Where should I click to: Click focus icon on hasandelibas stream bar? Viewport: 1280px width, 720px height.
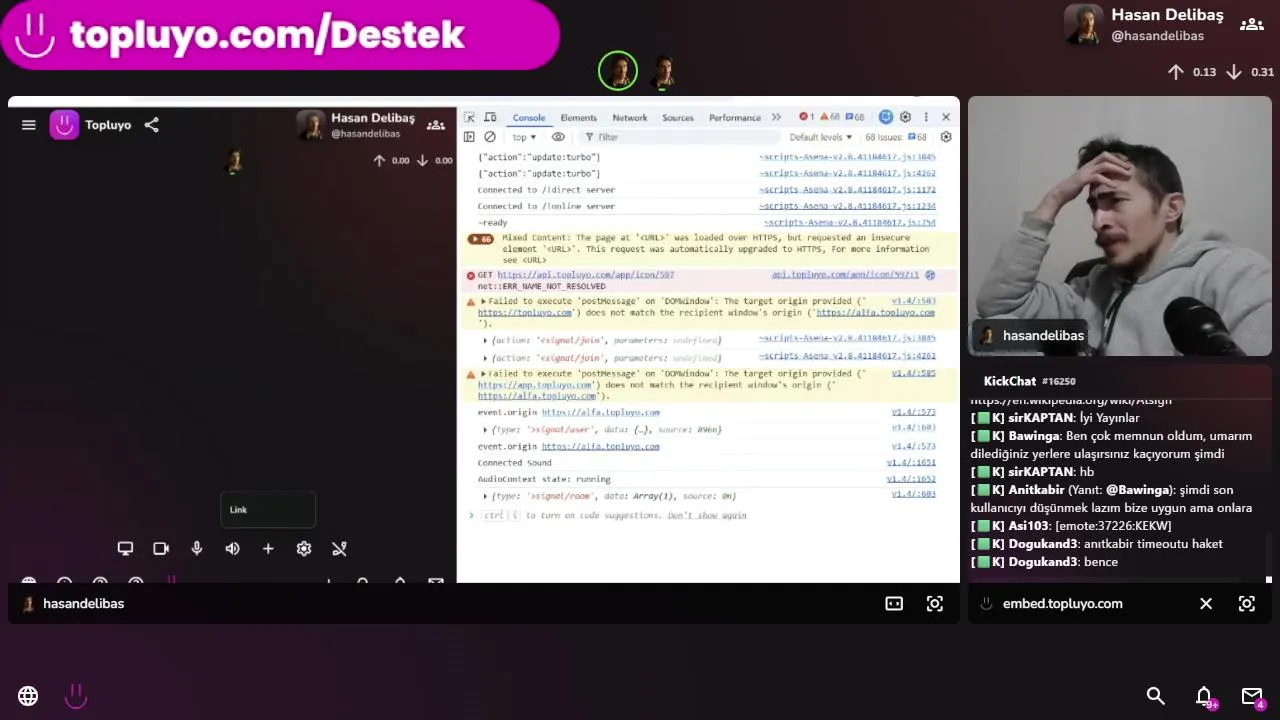tap(934, 604)
